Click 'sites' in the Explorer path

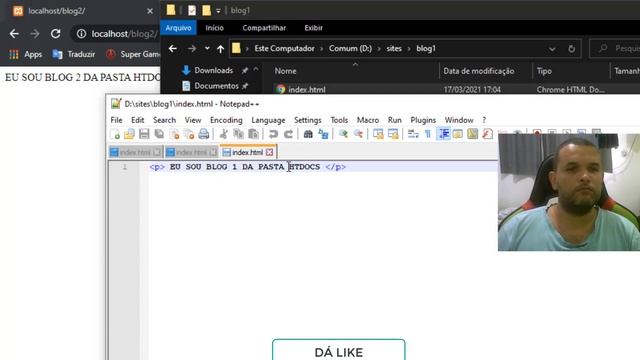[394, 49]
